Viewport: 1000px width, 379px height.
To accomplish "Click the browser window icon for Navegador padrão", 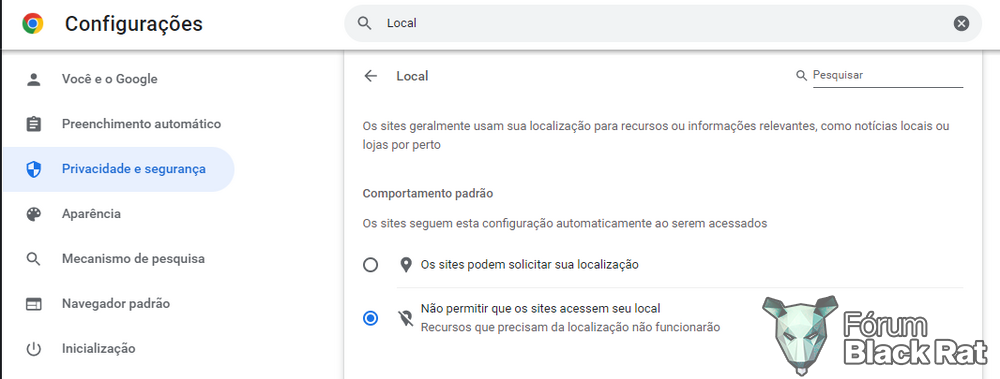I will tap(33, 304).
